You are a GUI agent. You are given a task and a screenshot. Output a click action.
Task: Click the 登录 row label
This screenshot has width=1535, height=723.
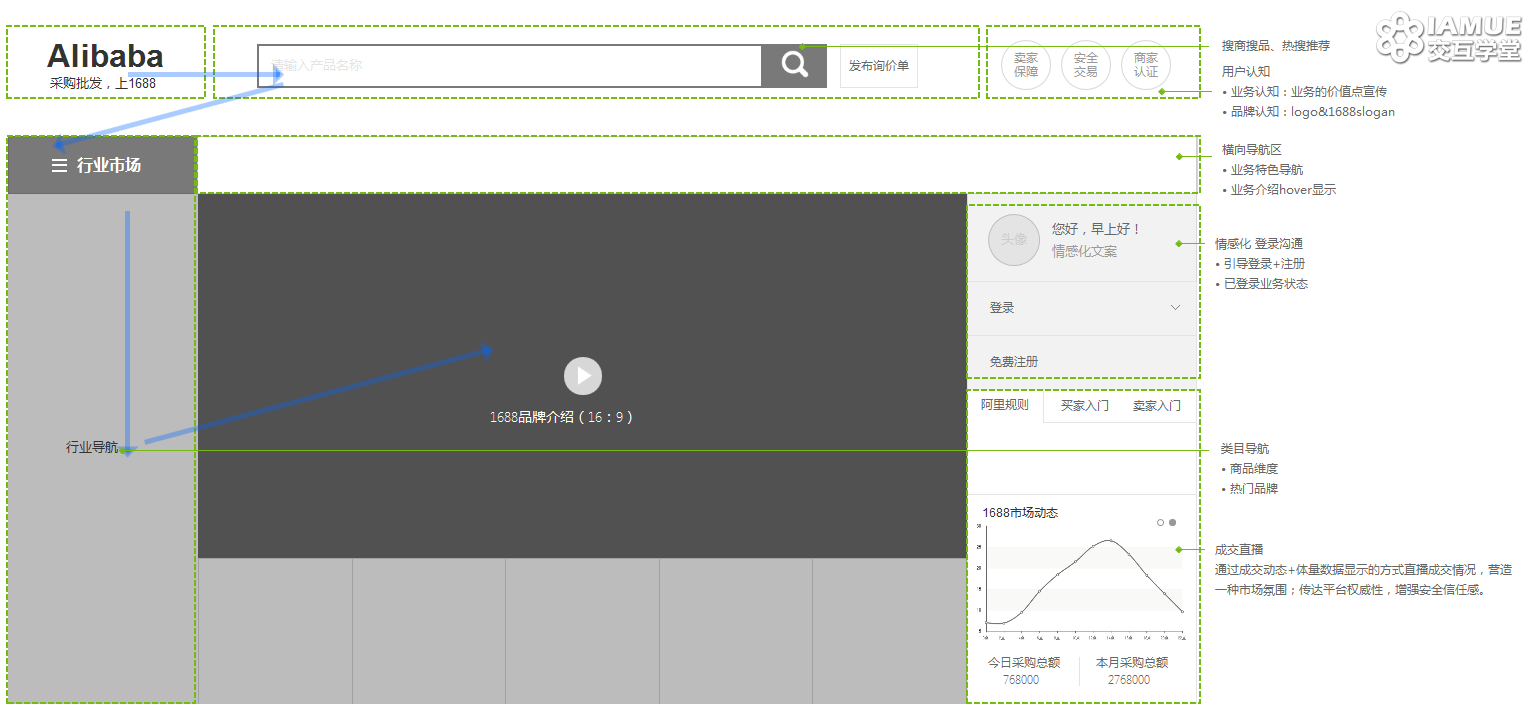1002,308
